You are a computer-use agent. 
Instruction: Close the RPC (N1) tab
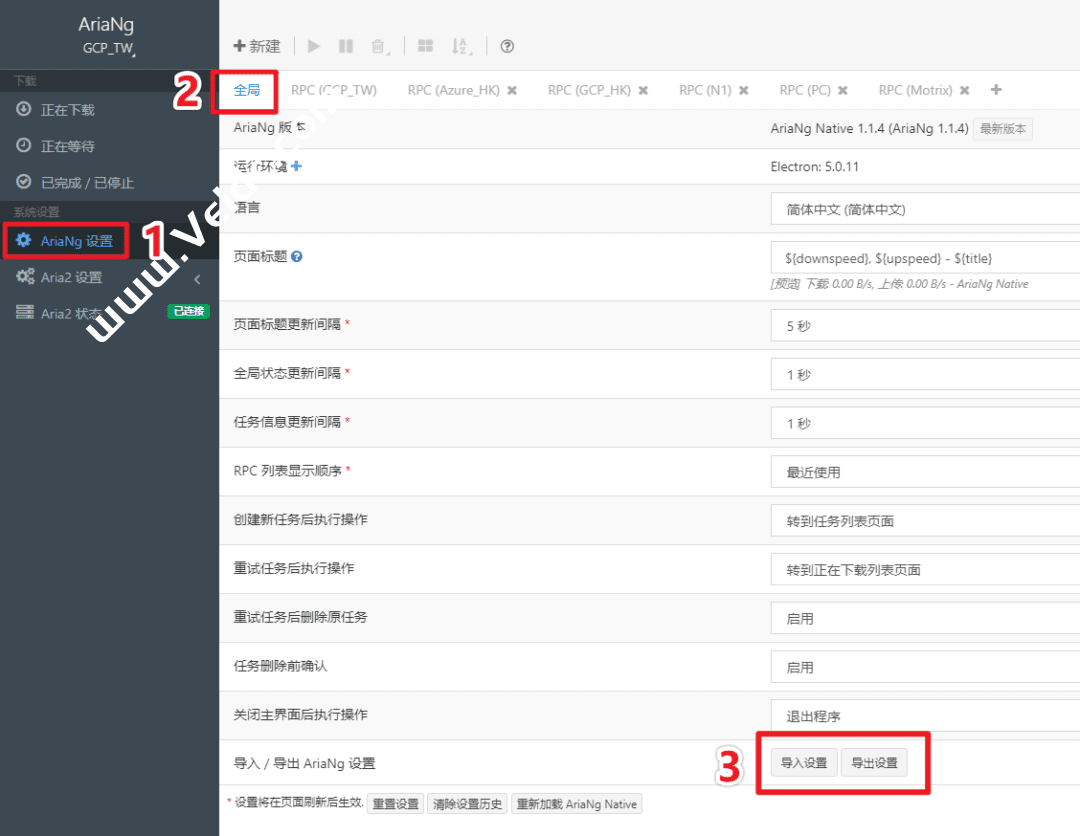coord(743,90)
